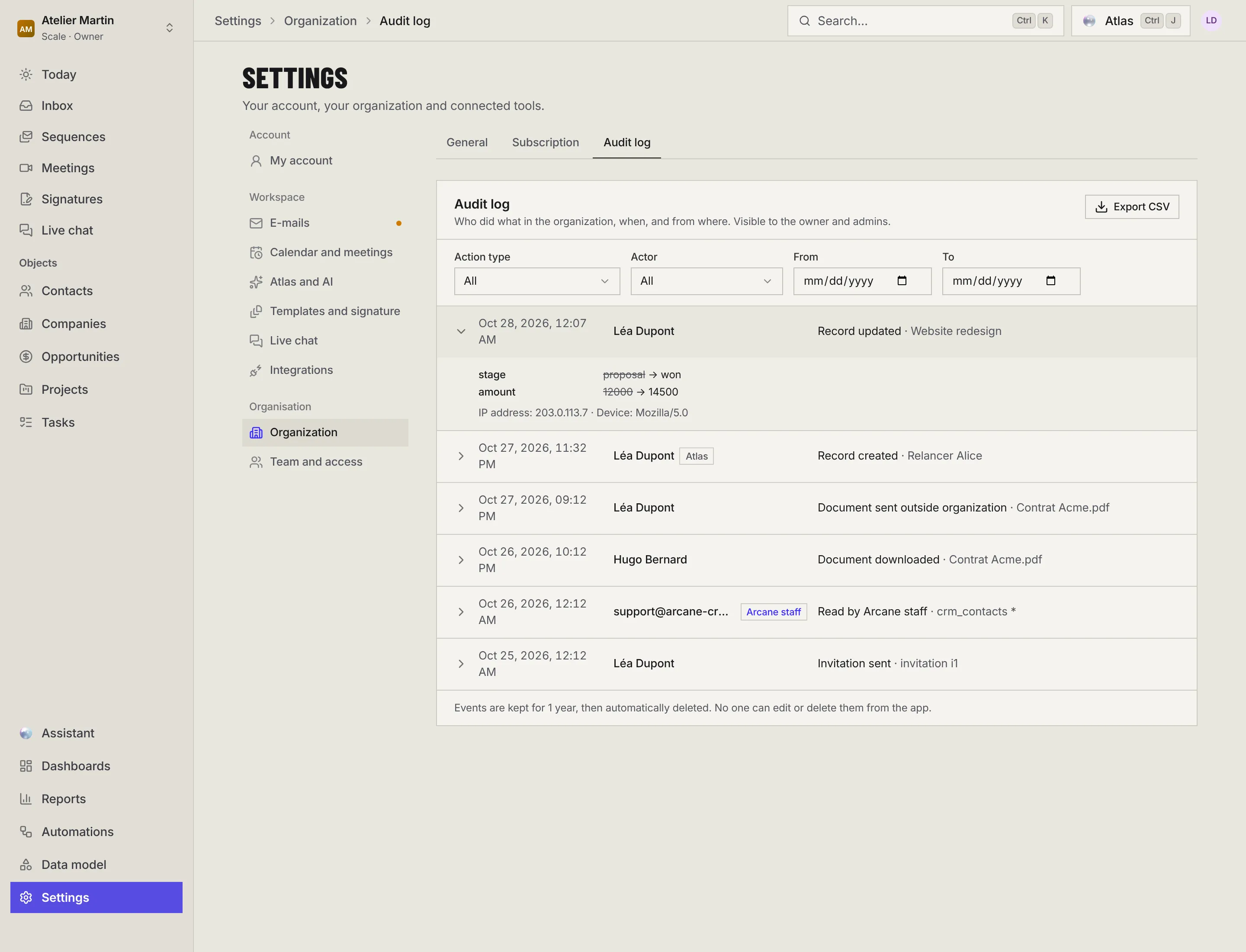
Task: Expand Hugo Bernard Document downloaded row
Action: [461, 560]
